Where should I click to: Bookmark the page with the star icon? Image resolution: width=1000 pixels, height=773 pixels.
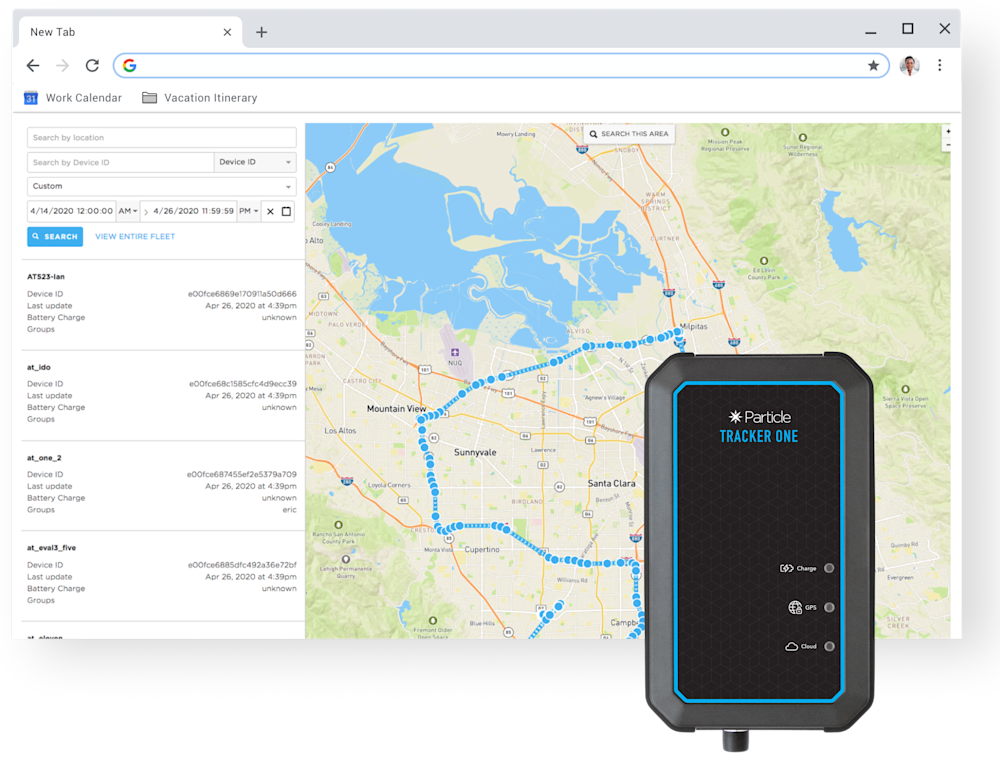[x=873, y=66]
